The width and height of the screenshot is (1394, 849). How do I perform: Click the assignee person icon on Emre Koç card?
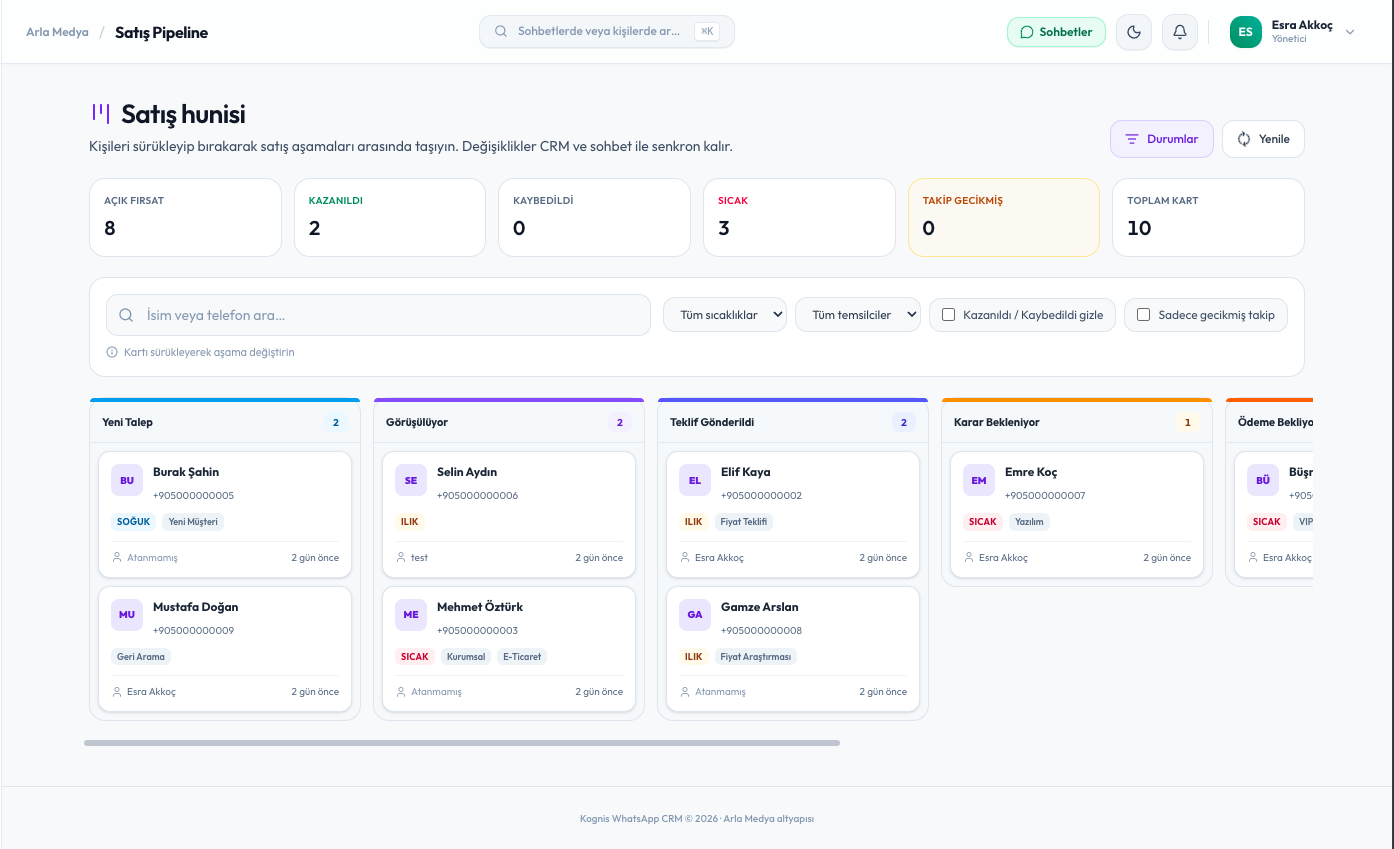coord(969,558)
